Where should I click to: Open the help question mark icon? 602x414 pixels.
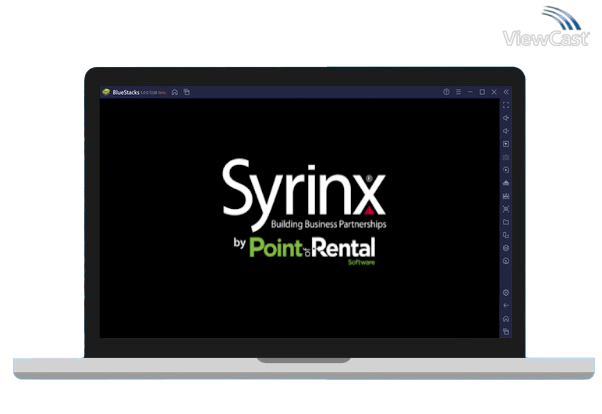click(x=446, y=92)
